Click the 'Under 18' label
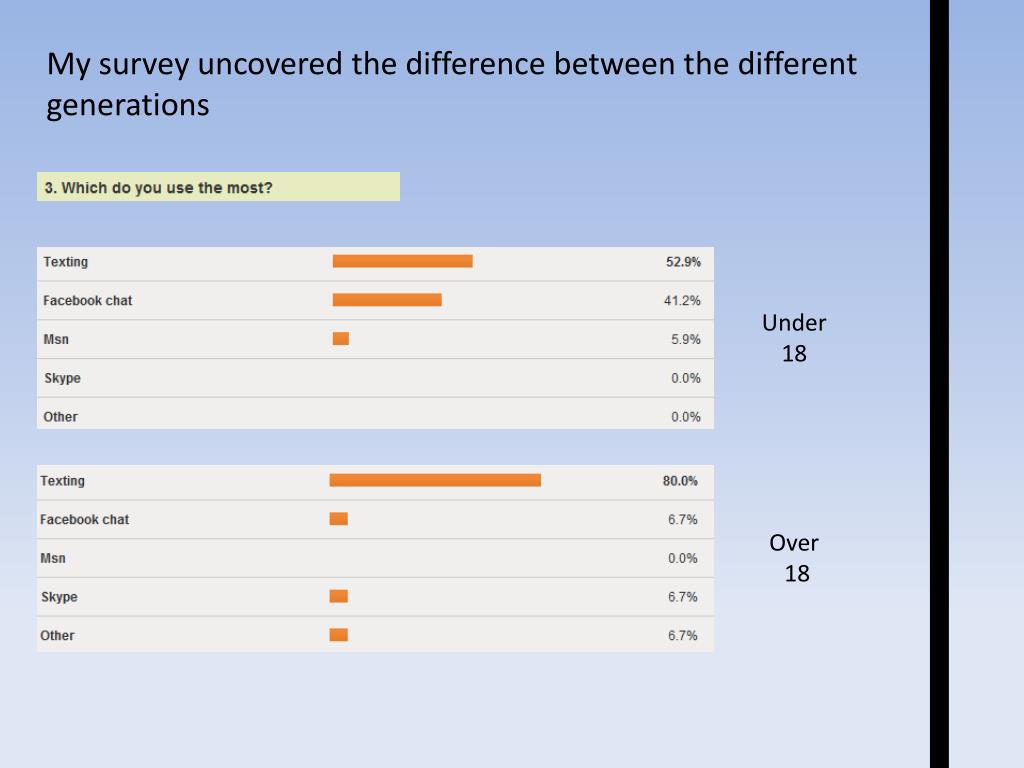The image size is (1024, 768). pos(794,338)
